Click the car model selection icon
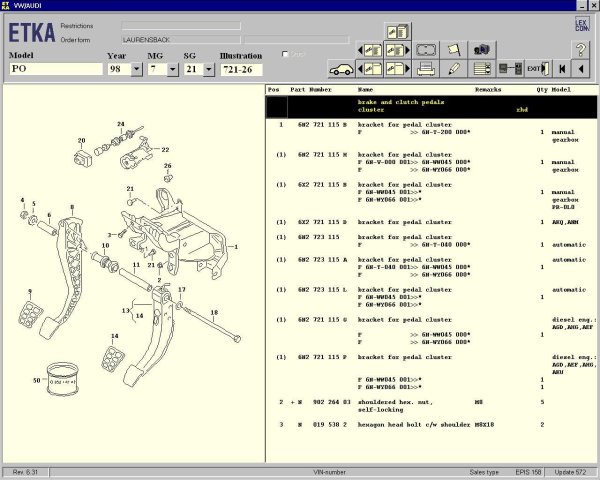Viewport: 600px width, 480px height. click(x=341, y=69)
